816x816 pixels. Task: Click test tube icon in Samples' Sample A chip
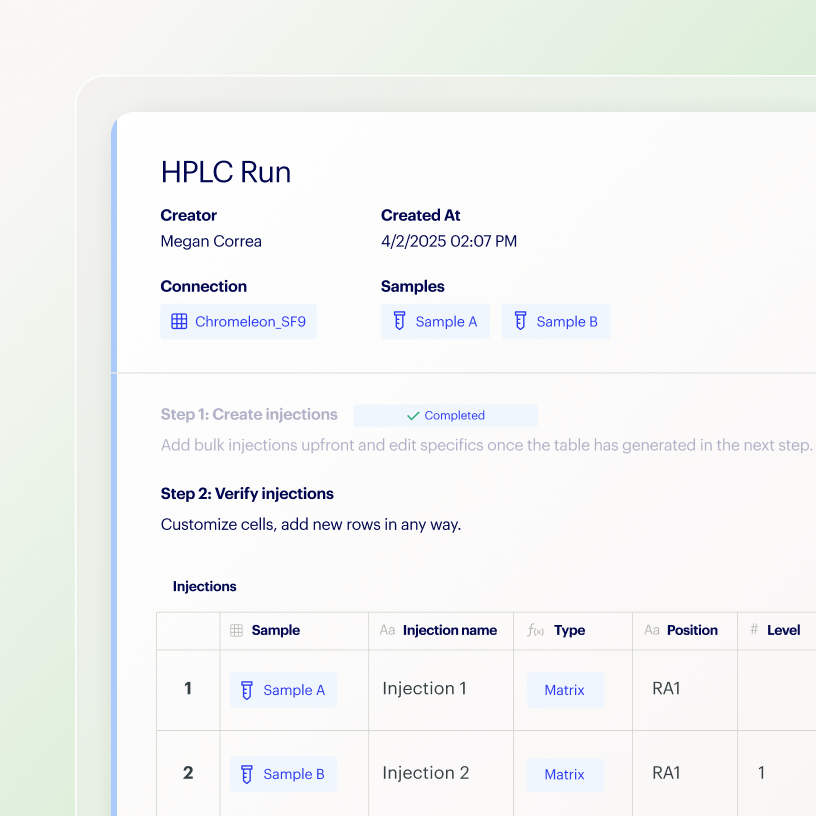click(x=399, y=321)
